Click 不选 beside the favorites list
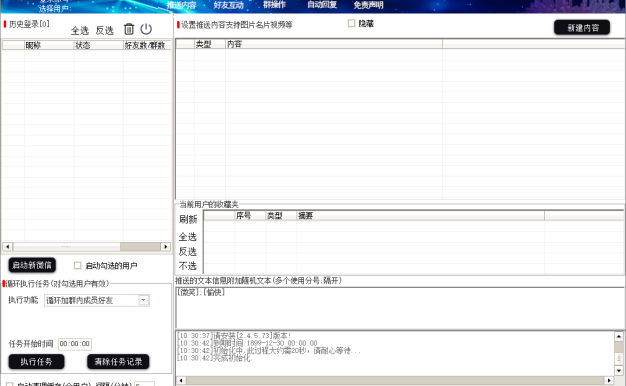Viewport: 626px width, 386px height. click(x=188, y=266)
